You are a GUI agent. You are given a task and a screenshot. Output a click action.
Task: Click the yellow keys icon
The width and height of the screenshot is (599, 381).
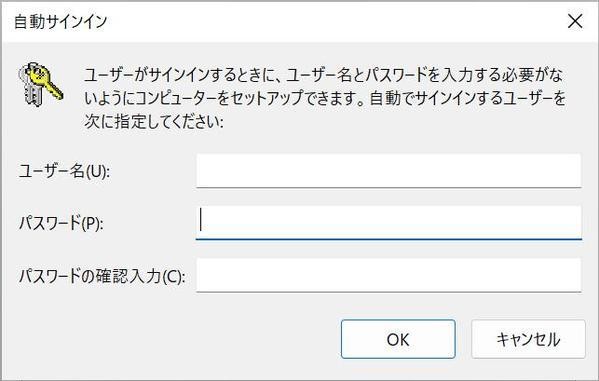[x=40, y=84]
